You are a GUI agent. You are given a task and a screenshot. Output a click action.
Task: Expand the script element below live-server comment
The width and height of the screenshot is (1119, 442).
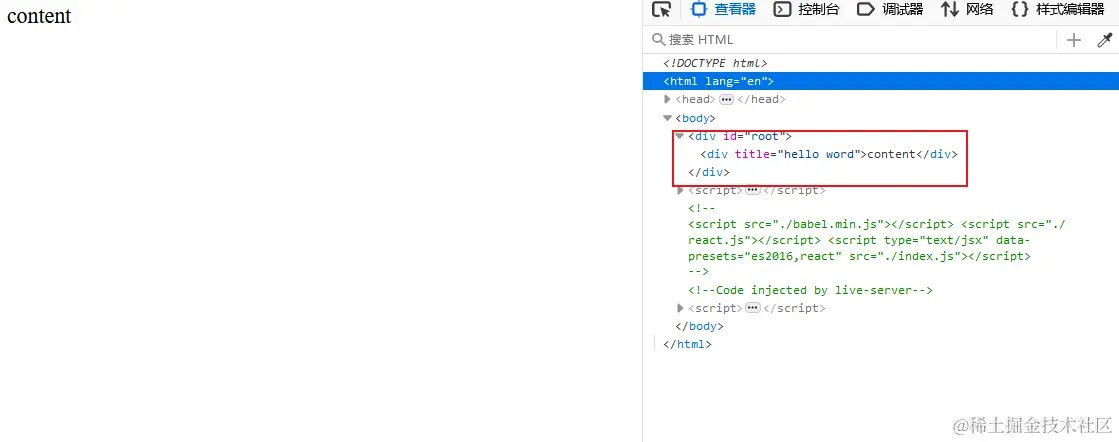[x=680, y=308]
